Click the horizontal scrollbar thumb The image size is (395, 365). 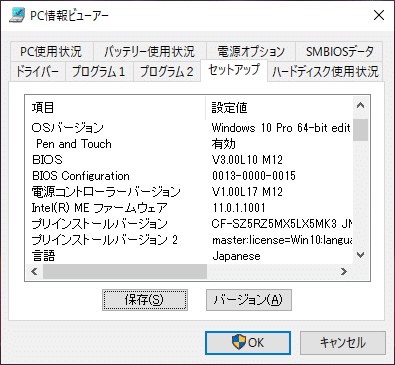point(125,271)
